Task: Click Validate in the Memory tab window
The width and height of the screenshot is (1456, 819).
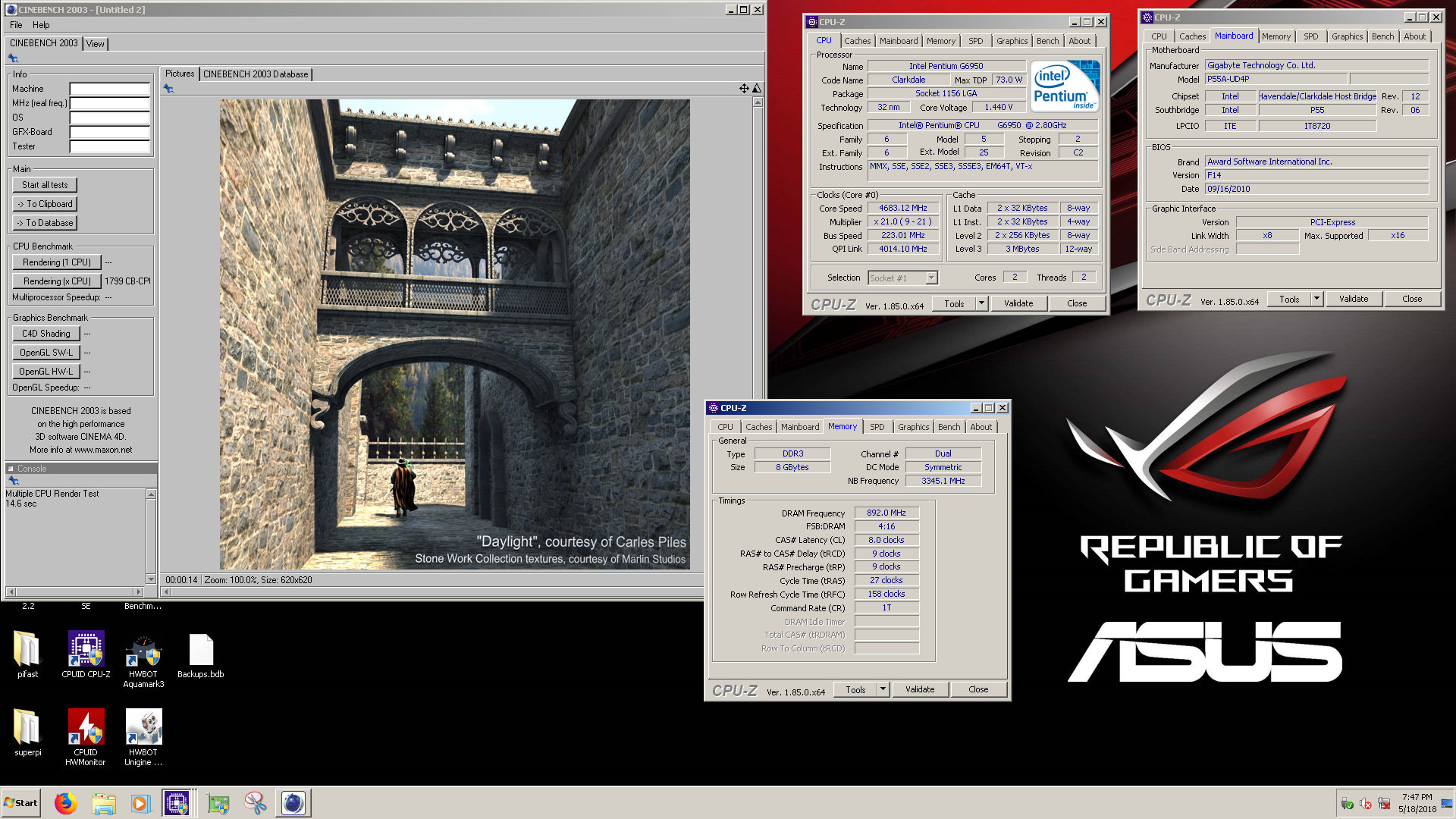Action: [920, 689]
